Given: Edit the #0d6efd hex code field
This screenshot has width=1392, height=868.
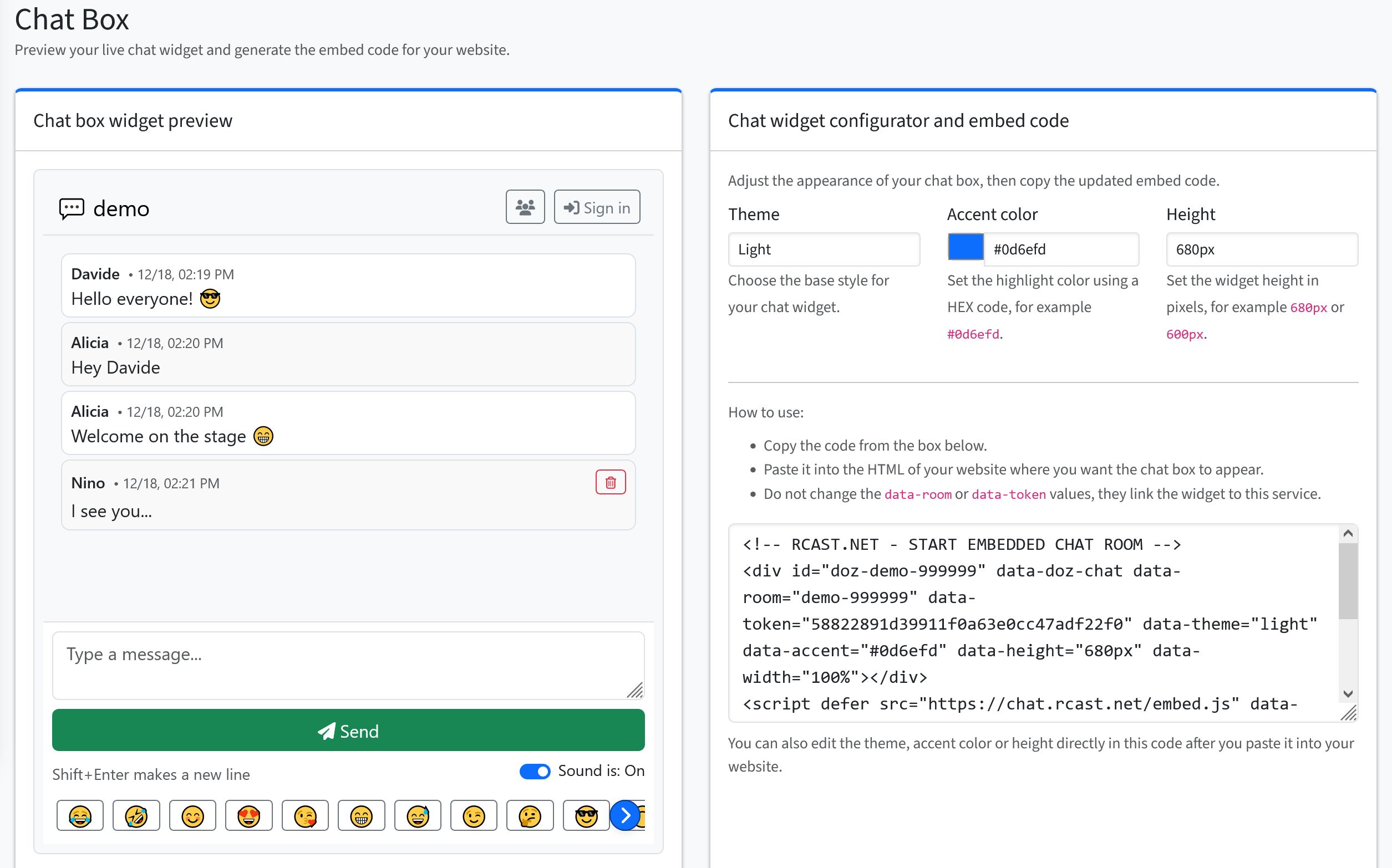Looking at the screenshot, I should [1061, 249].
